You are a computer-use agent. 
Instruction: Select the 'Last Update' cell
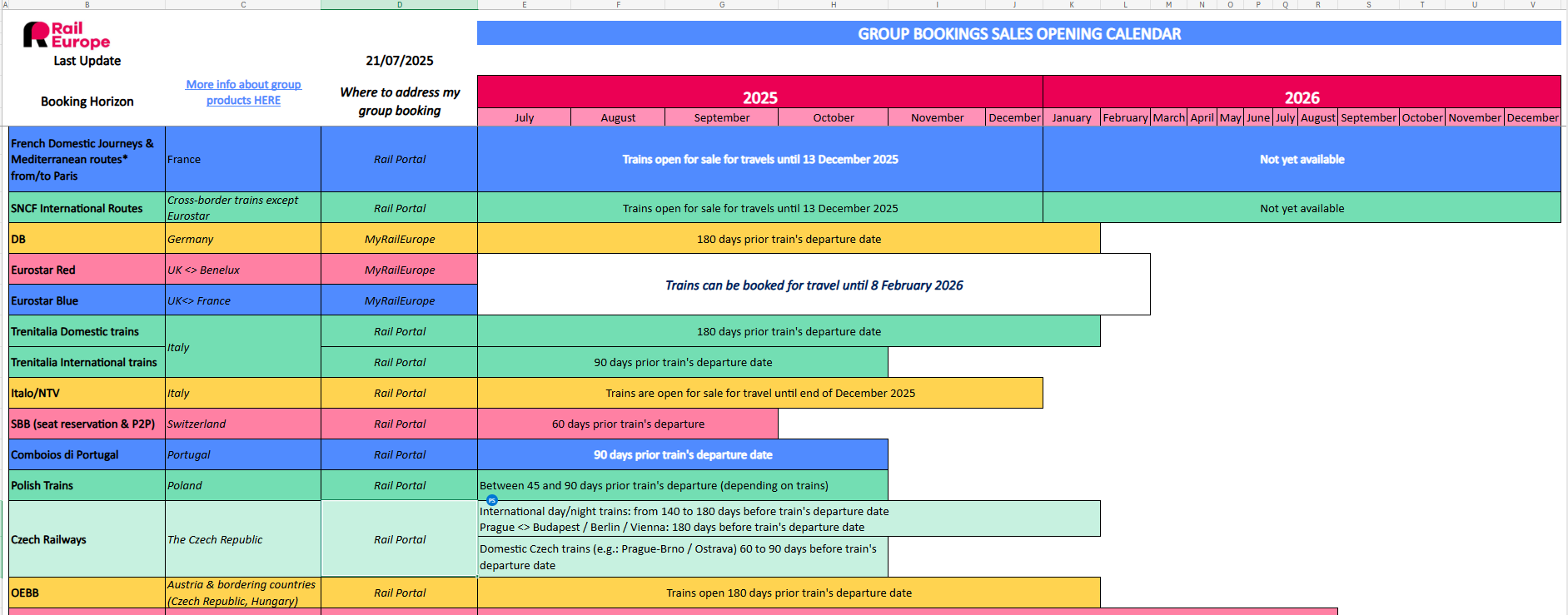87,61
